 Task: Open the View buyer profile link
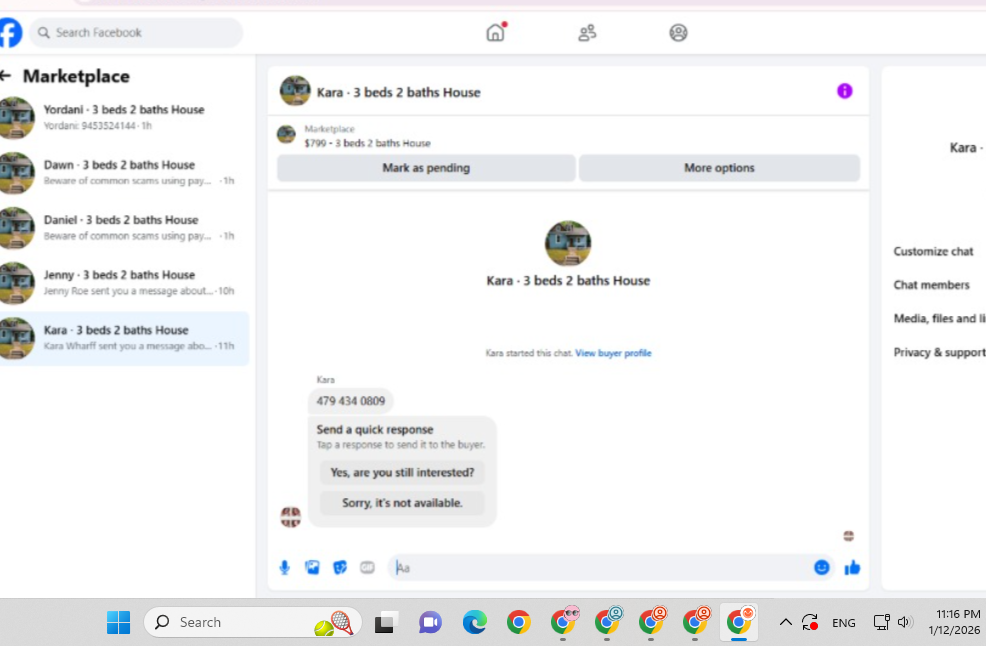point(613,353)
